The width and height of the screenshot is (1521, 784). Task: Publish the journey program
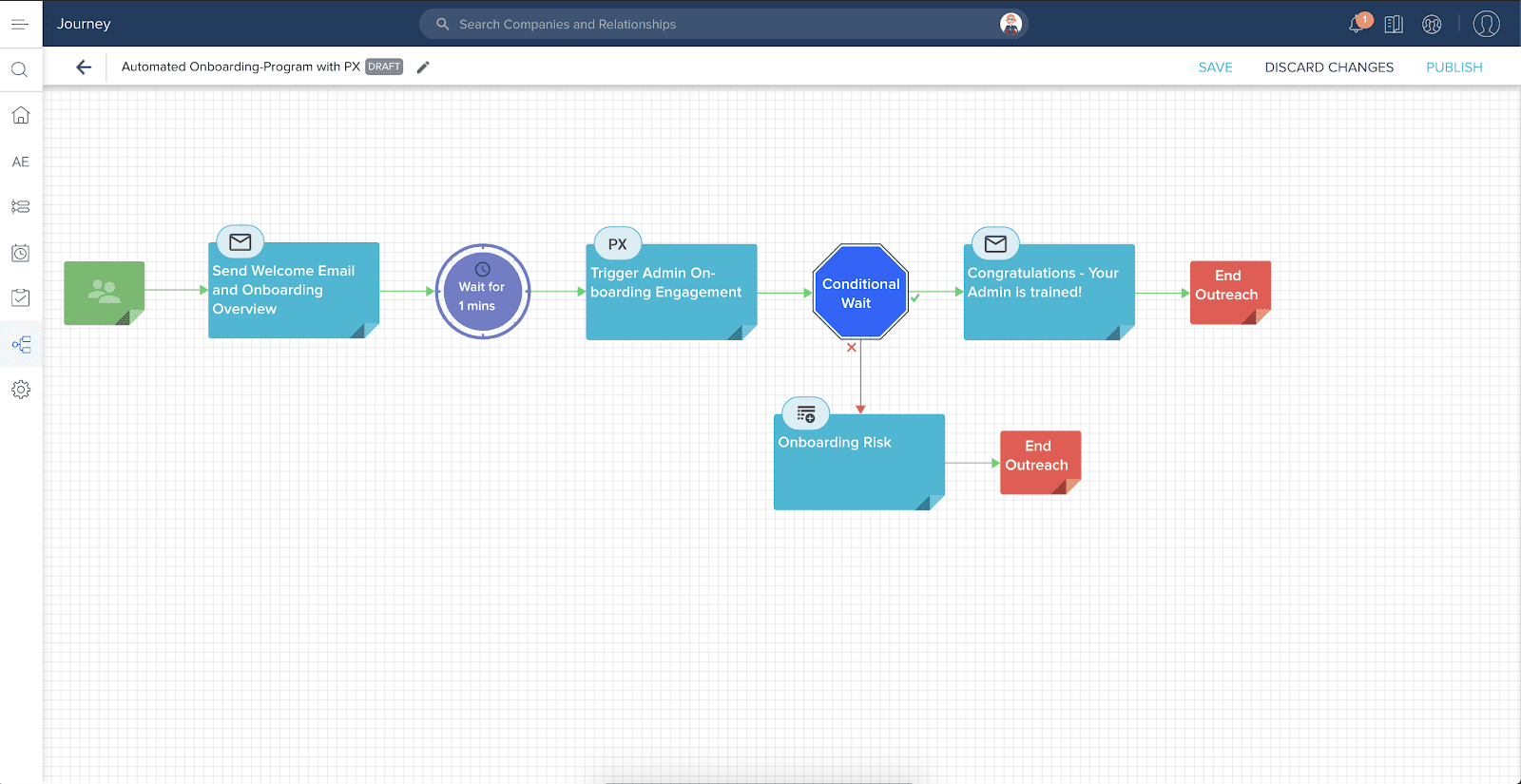pos(1454,67)
